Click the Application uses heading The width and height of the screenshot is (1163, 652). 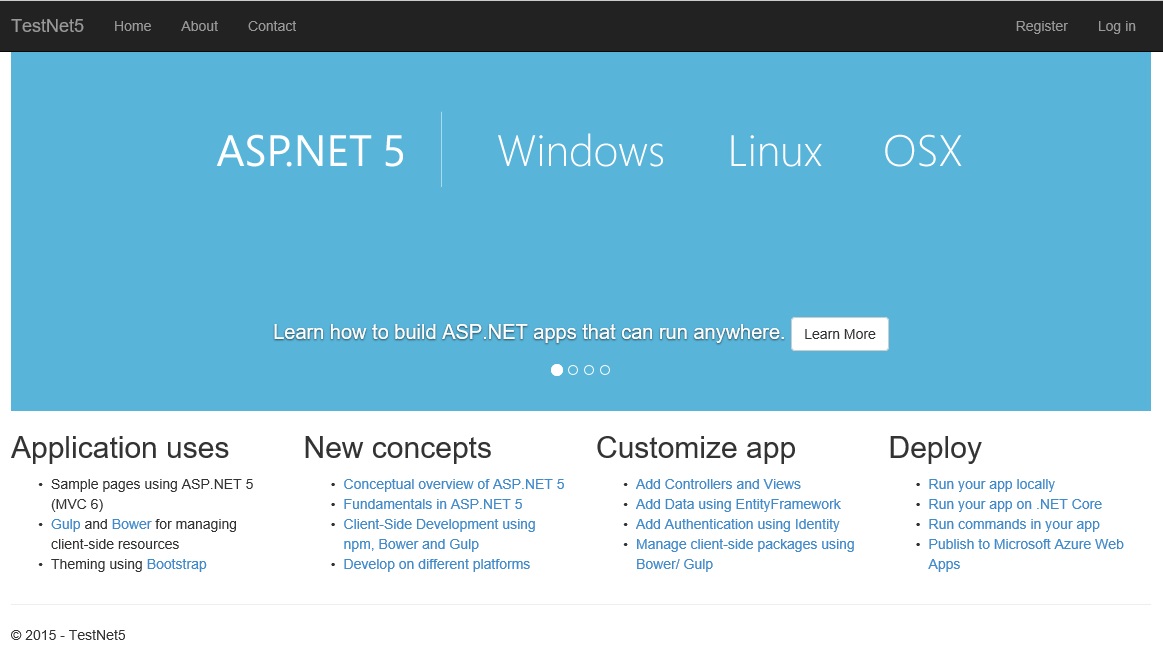pyautogui.click(x=120, y=447)
